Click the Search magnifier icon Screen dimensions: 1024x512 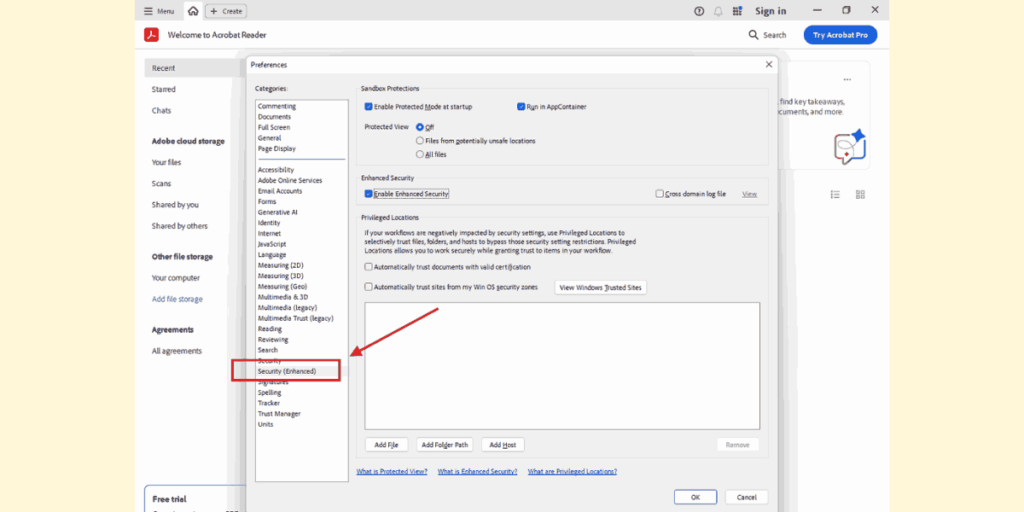[x=754, y=35]
